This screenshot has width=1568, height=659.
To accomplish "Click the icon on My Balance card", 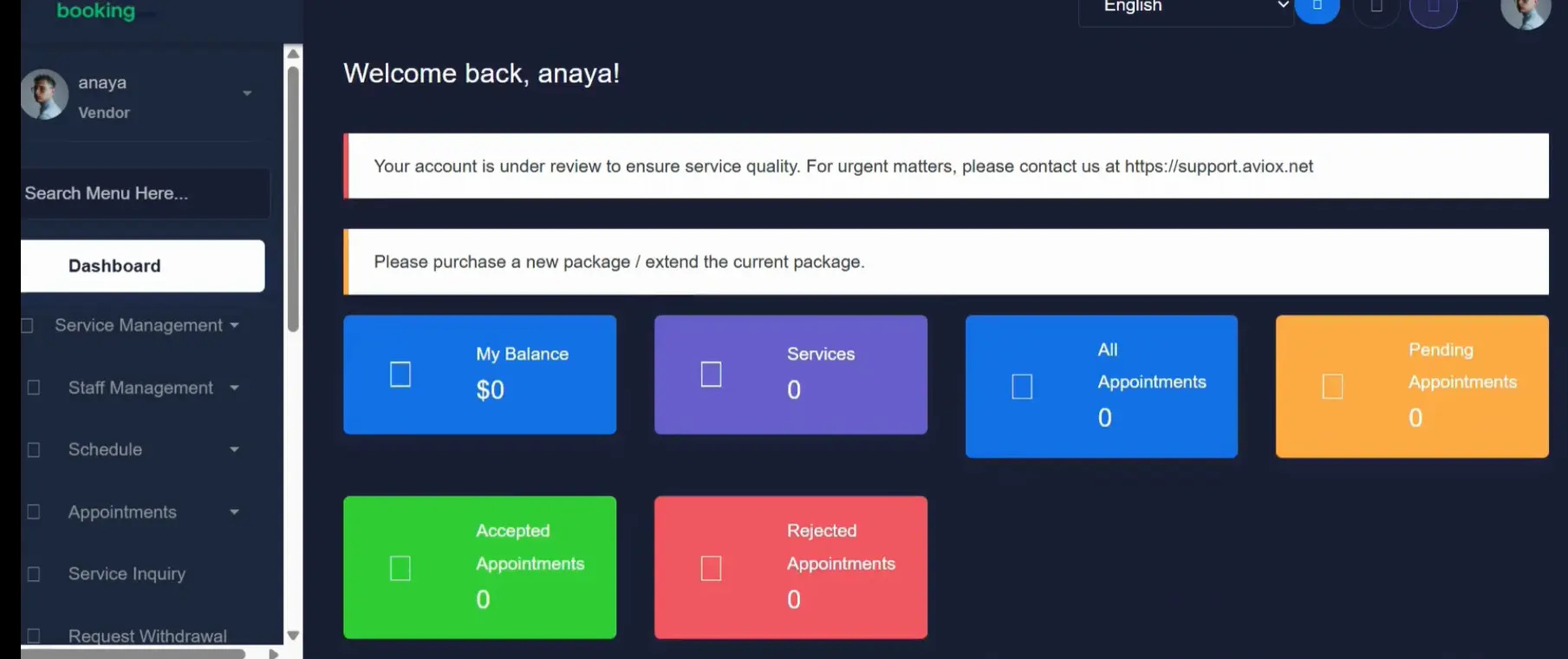I will click(x=400, y=375).
